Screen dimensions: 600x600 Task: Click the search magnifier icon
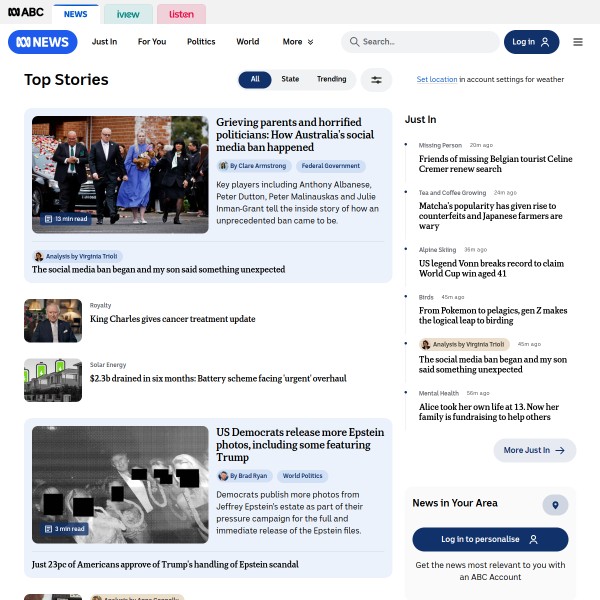tap(354, 42)
